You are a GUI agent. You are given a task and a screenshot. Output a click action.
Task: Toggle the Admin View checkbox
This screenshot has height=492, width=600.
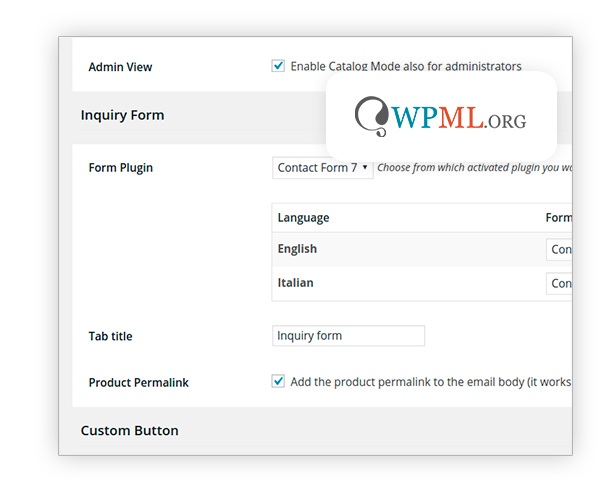(x=278, y=66)
